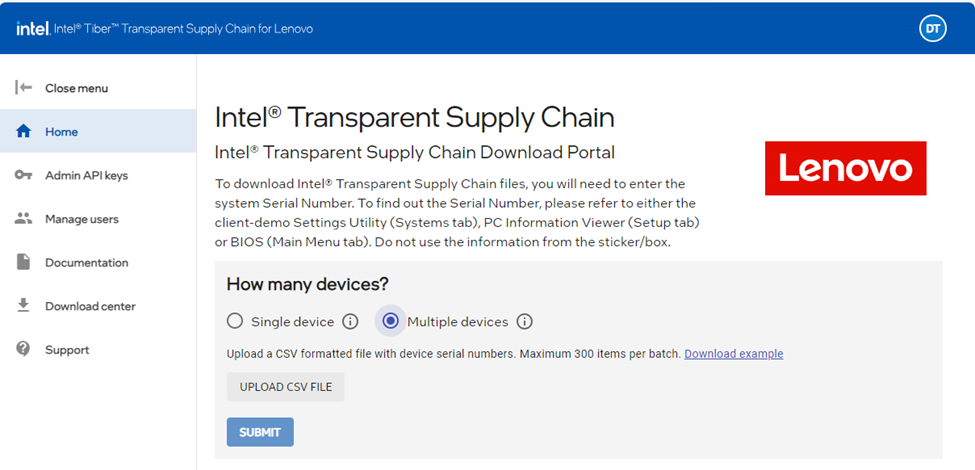Click the Home house icon

[23, 131]
